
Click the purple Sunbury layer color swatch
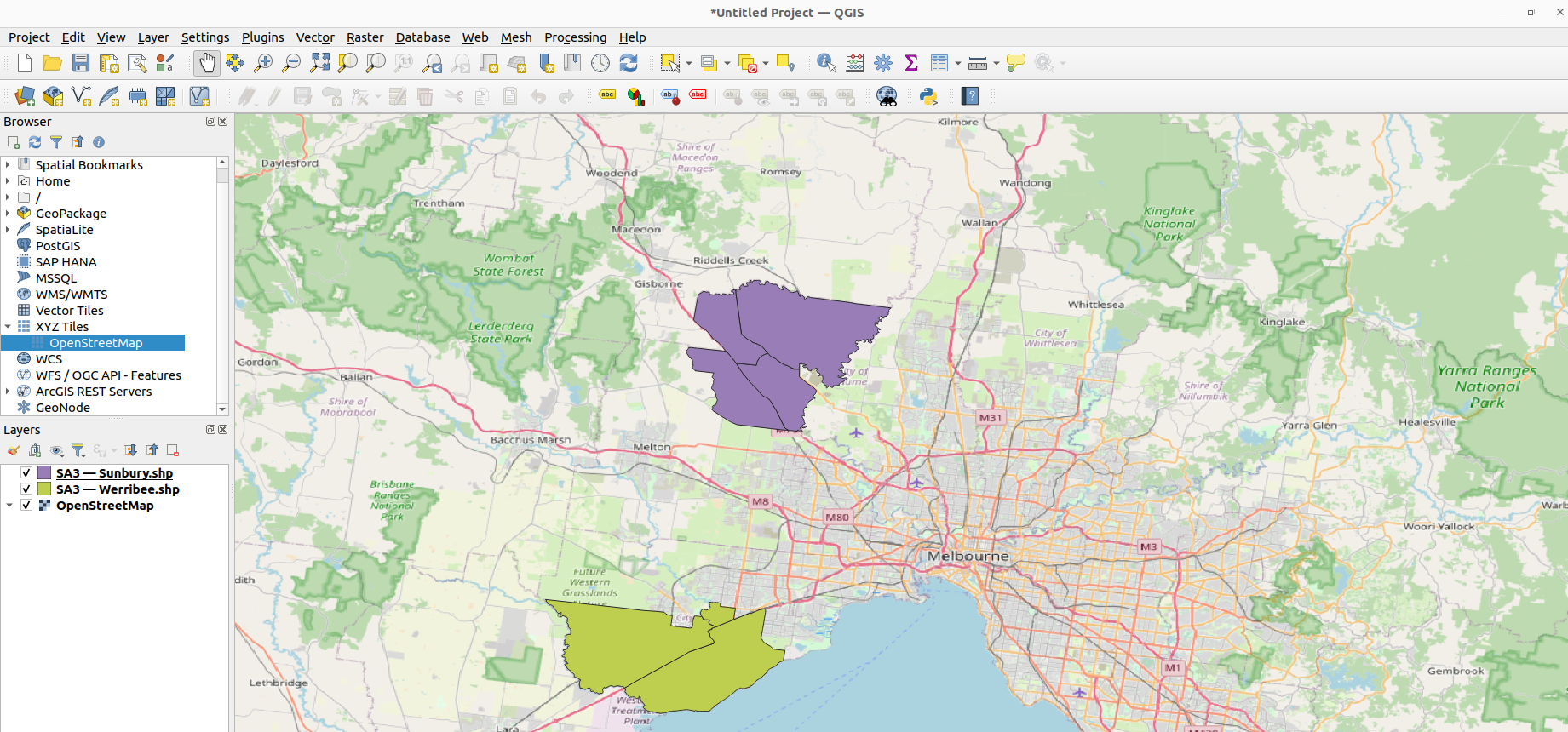(x=44, y=473)
